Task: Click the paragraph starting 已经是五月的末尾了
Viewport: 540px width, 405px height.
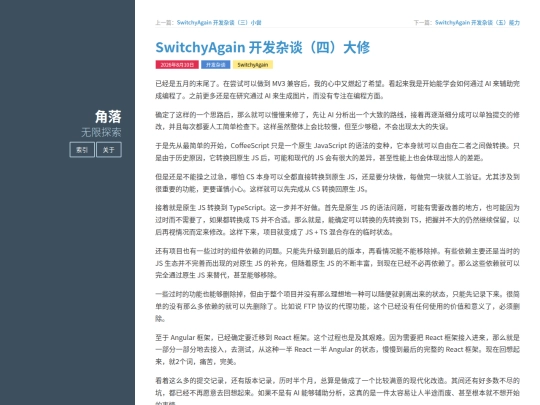Action: (338, 90)
